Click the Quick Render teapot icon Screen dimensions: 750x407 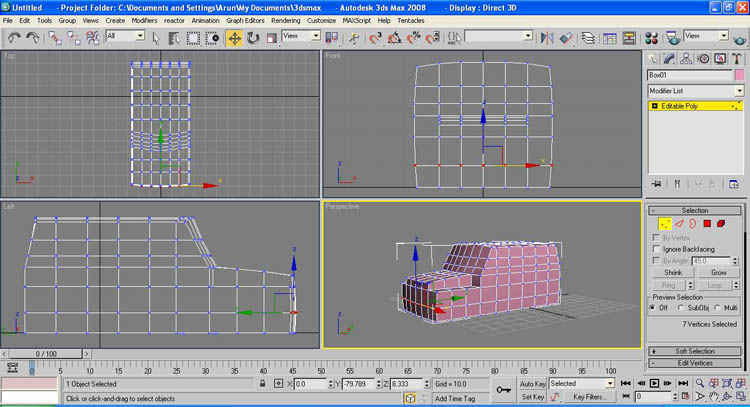[740, 38]
